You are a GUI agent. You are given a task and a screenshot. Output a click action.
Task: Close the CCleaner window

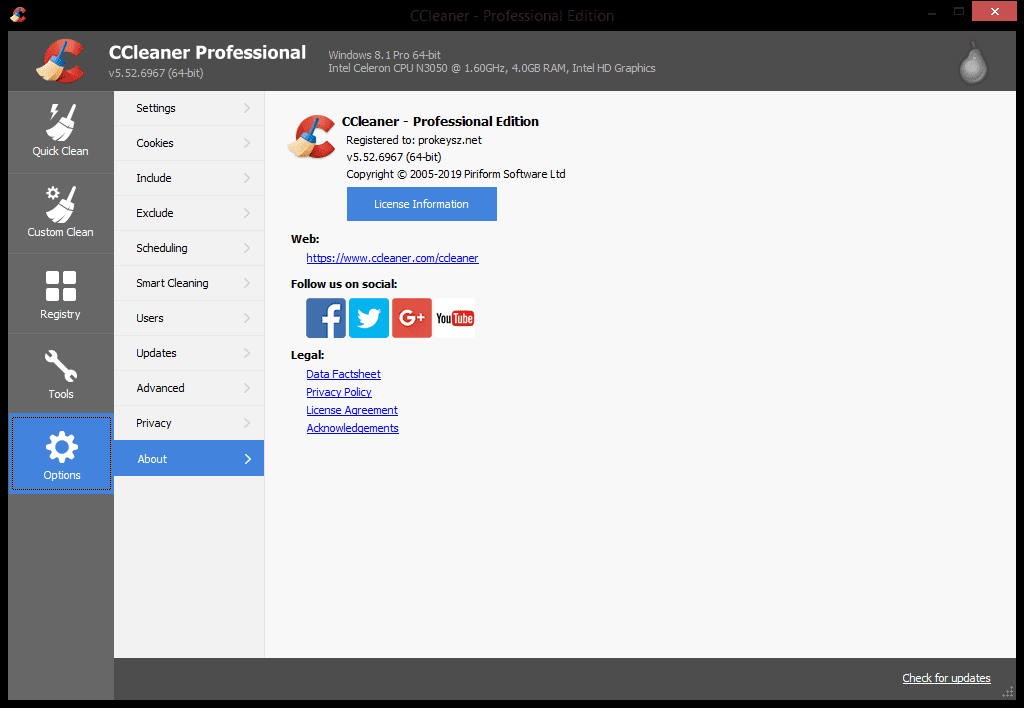click(x=995, y=11)
